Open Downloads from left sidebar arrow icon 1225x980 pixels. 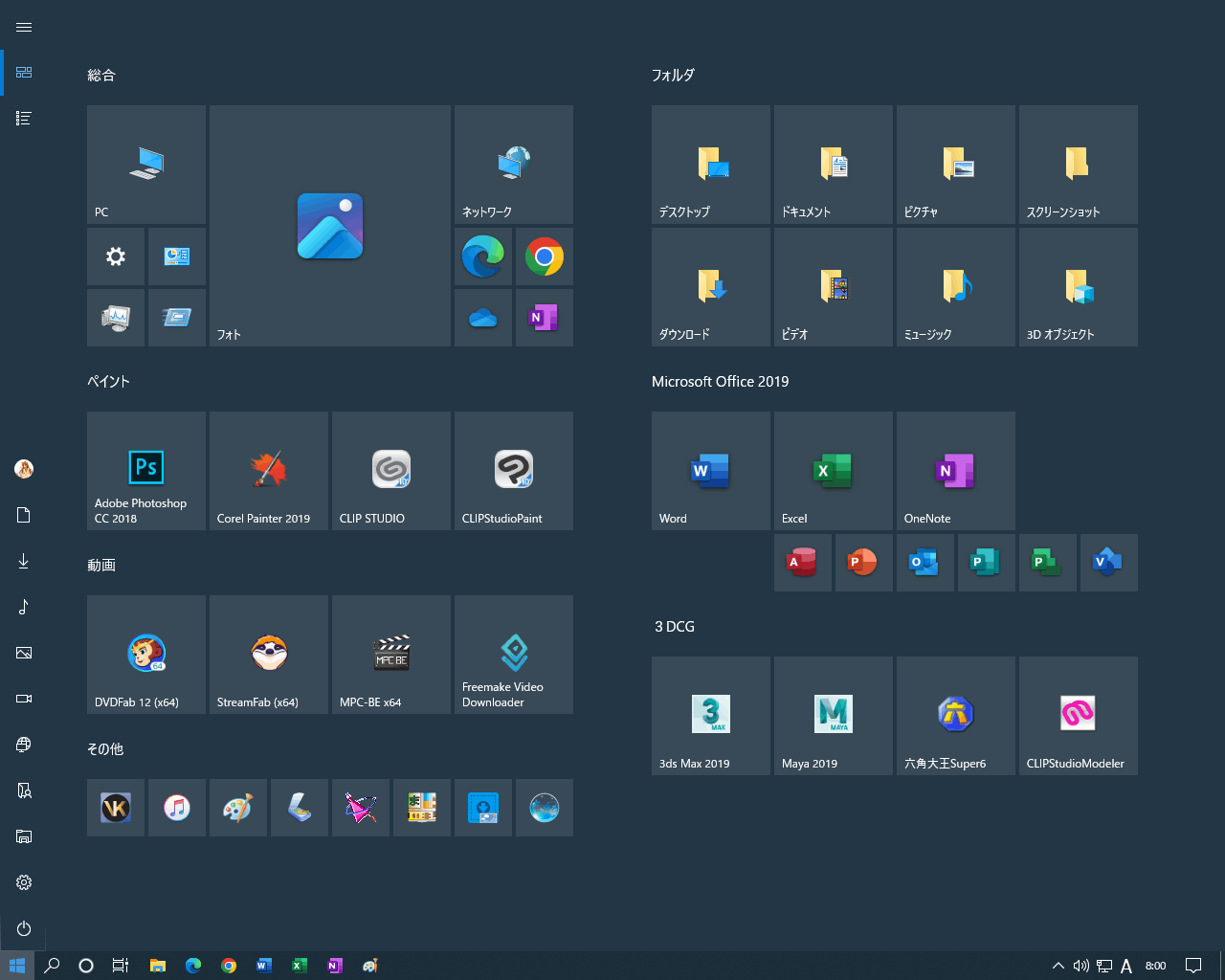coord(24,561)
